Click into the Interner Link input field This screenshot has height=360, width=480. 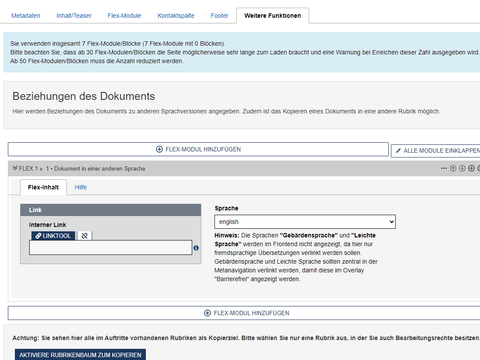point(111,248)
